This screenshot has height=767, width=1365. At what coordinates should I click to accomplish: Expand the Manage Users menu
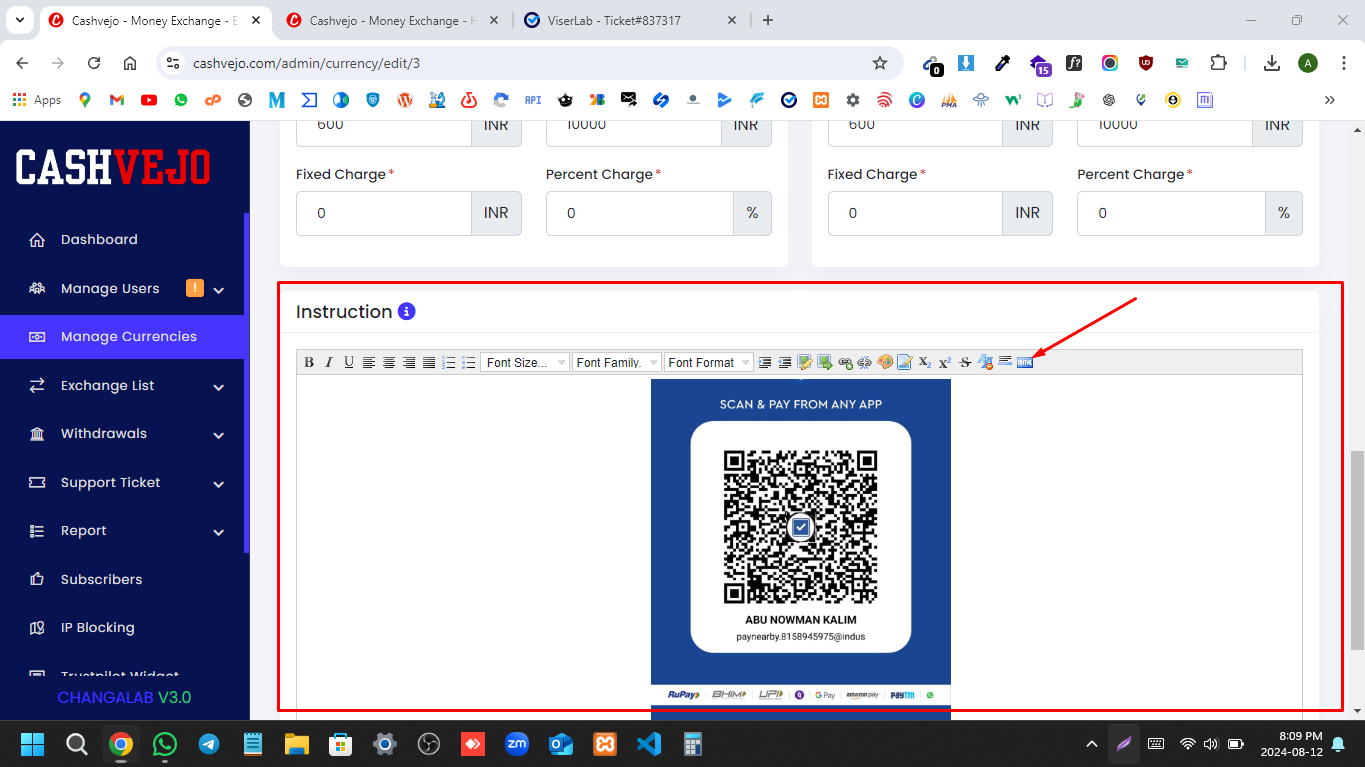pyautogui.click(x=122, y=288)
